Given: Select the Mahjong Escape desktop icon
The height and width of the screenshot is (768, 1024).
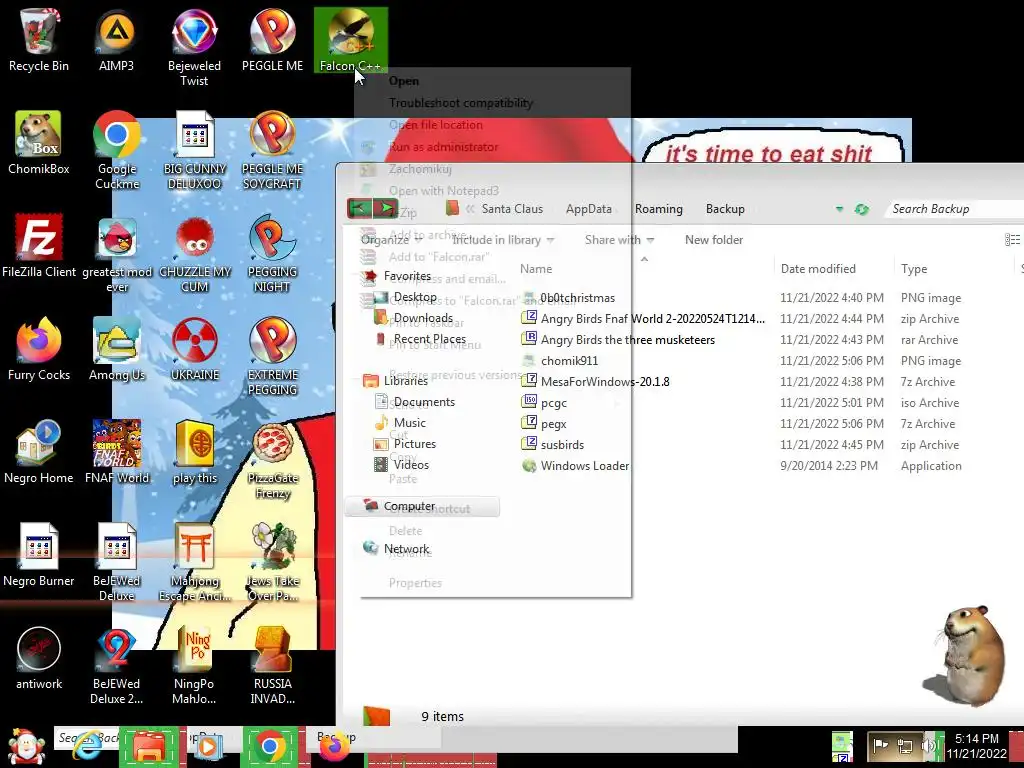Looking at the screenshot, I should click(x=195, y=563).
